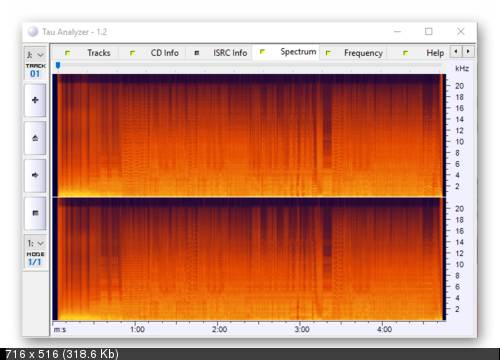Select the Spectrum tab

286,52
